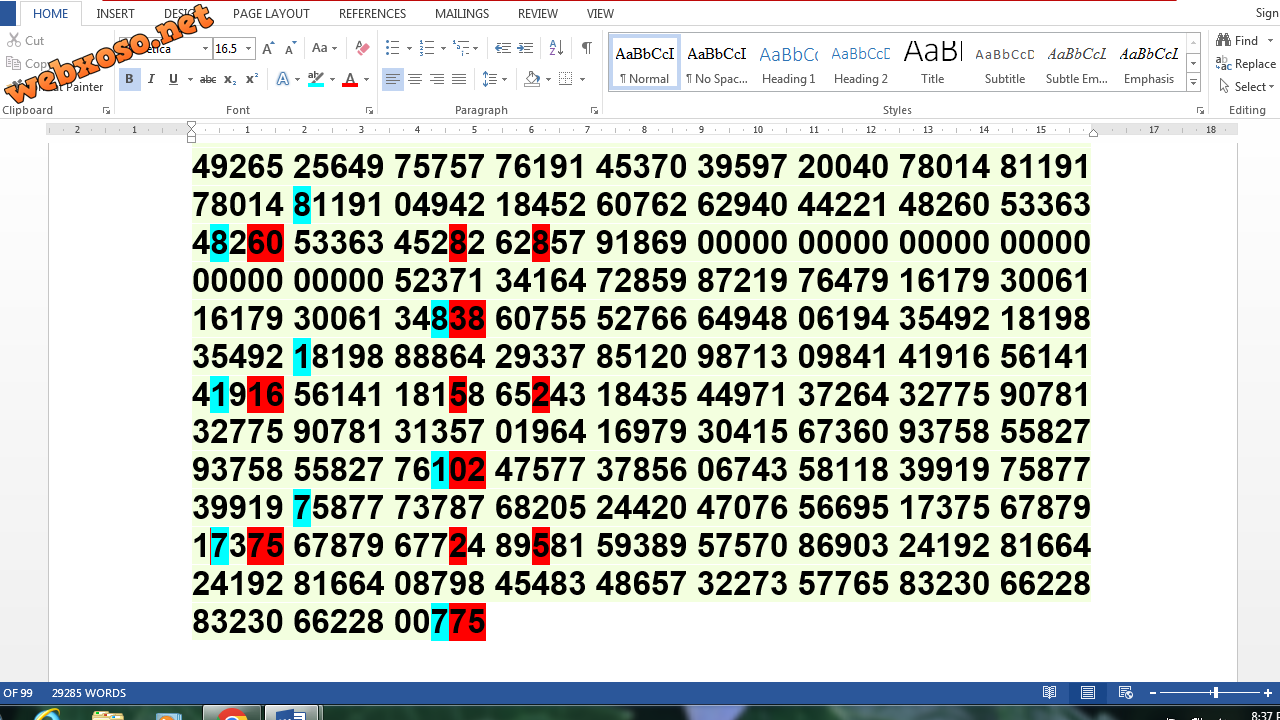Toggle Italic formatting

(x=151, y=79)
